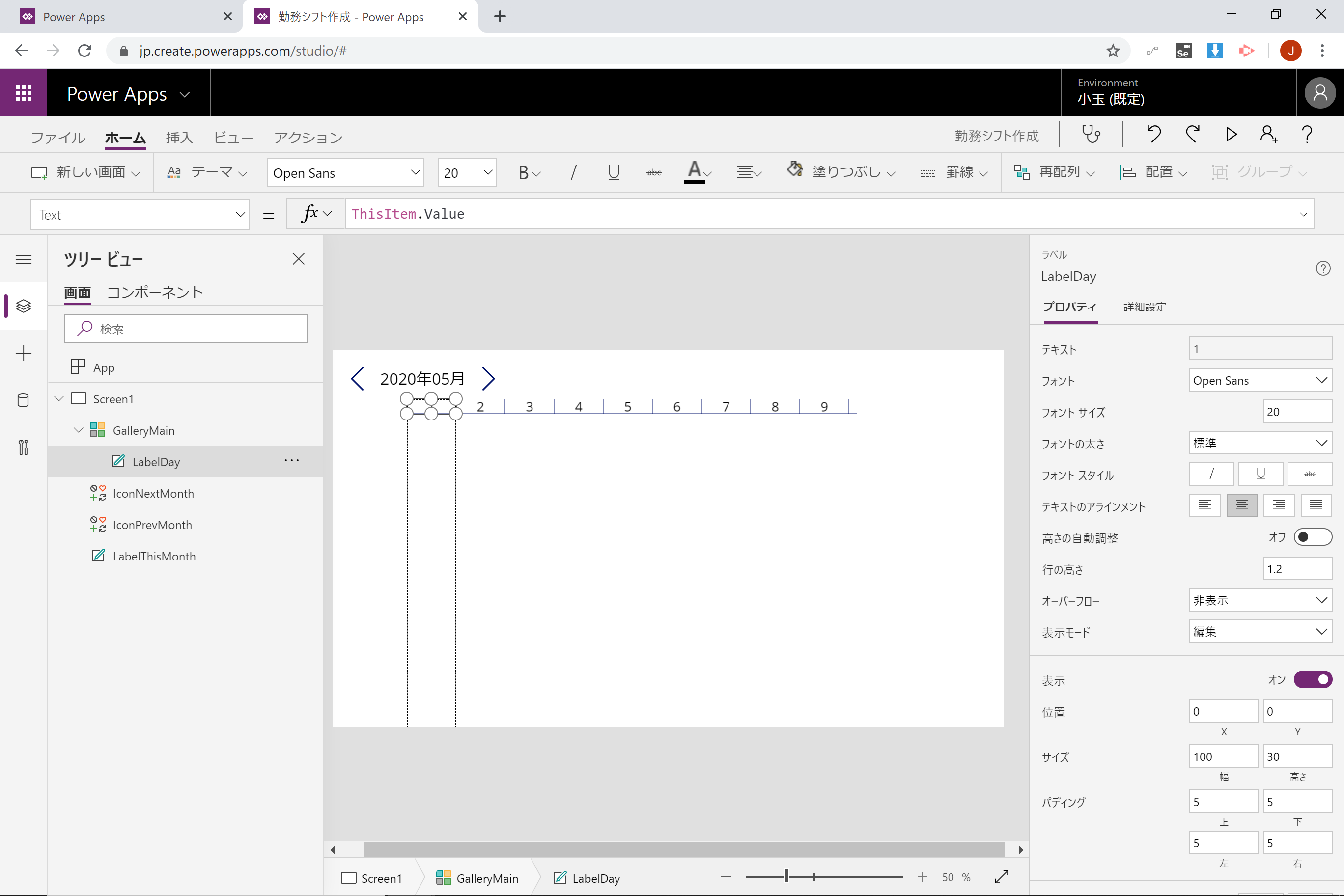Click the Share user-plus icon
This screenshot has height=896, width=1344.
click(x=1268, y=134)
